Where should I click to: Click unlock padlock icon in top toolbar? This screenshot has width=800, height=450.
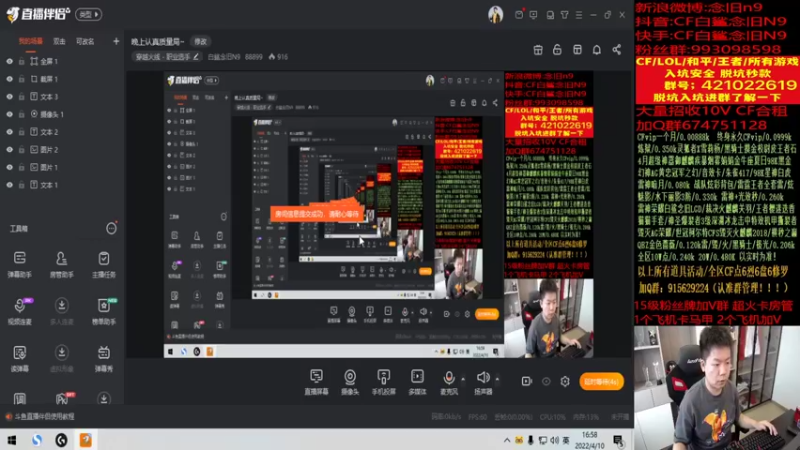[557, 49]
